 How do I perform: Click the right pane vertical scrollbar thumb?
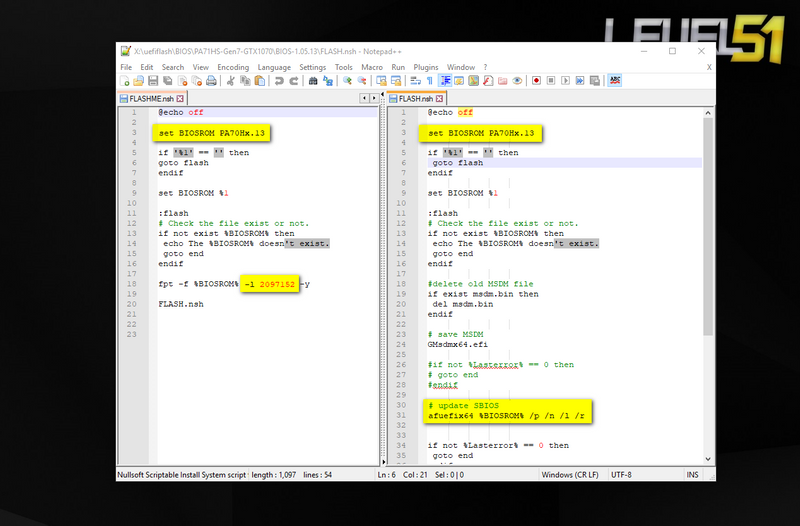pyautogui.click(x=708, y=227)
